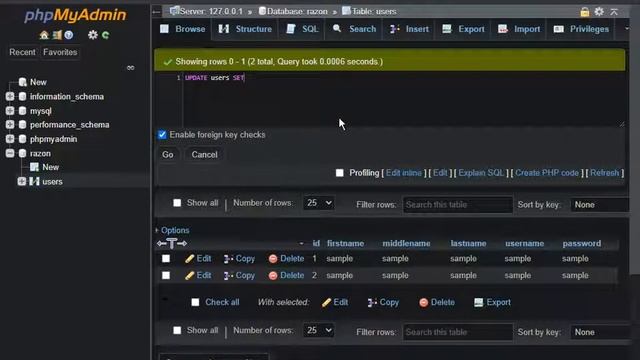This screenshot has width=640, height=360.
Task: Open upper Sort by key dropdown
Action: pos(600,205)
